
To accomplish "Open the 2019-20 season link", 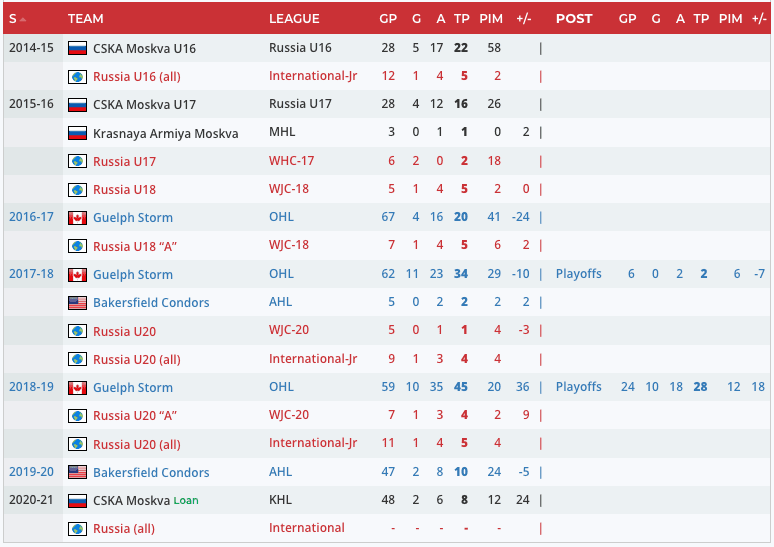I will pyautogui.click(x=29, y=472).
